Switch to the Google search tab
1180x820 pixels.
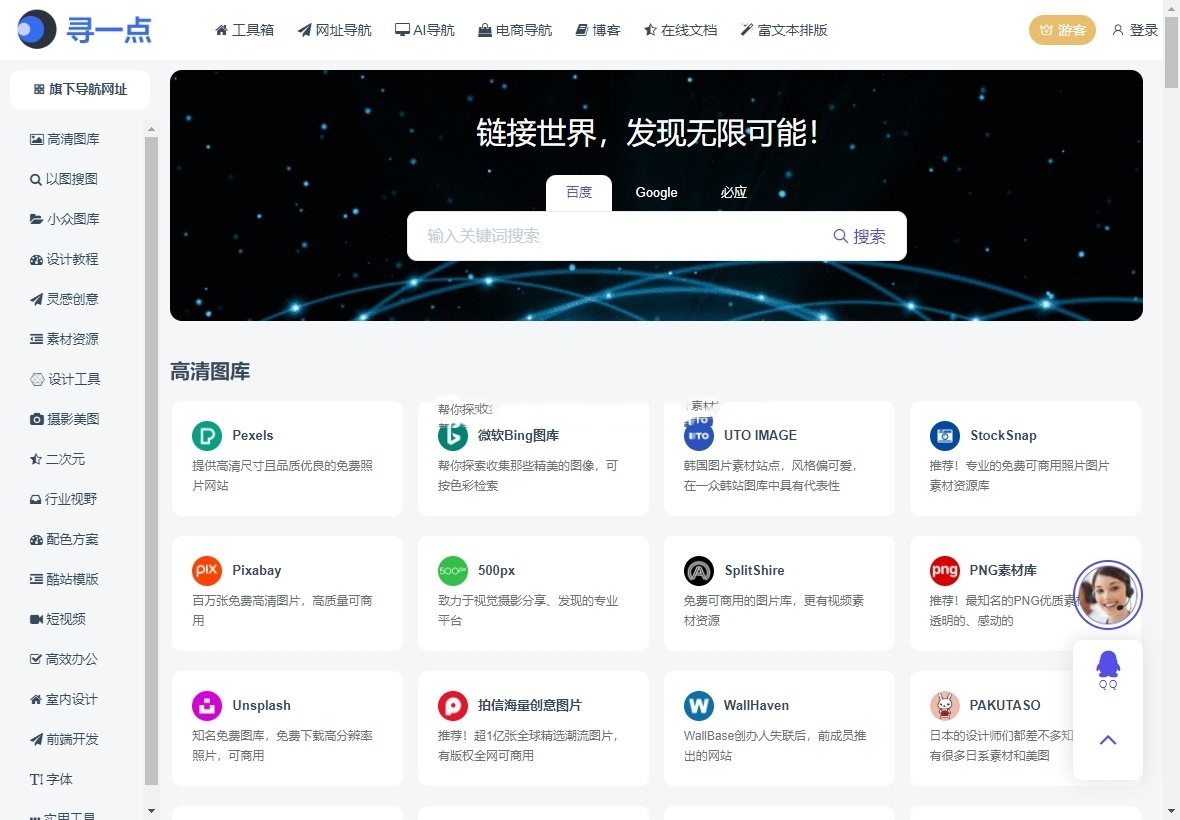coord(656,192)
